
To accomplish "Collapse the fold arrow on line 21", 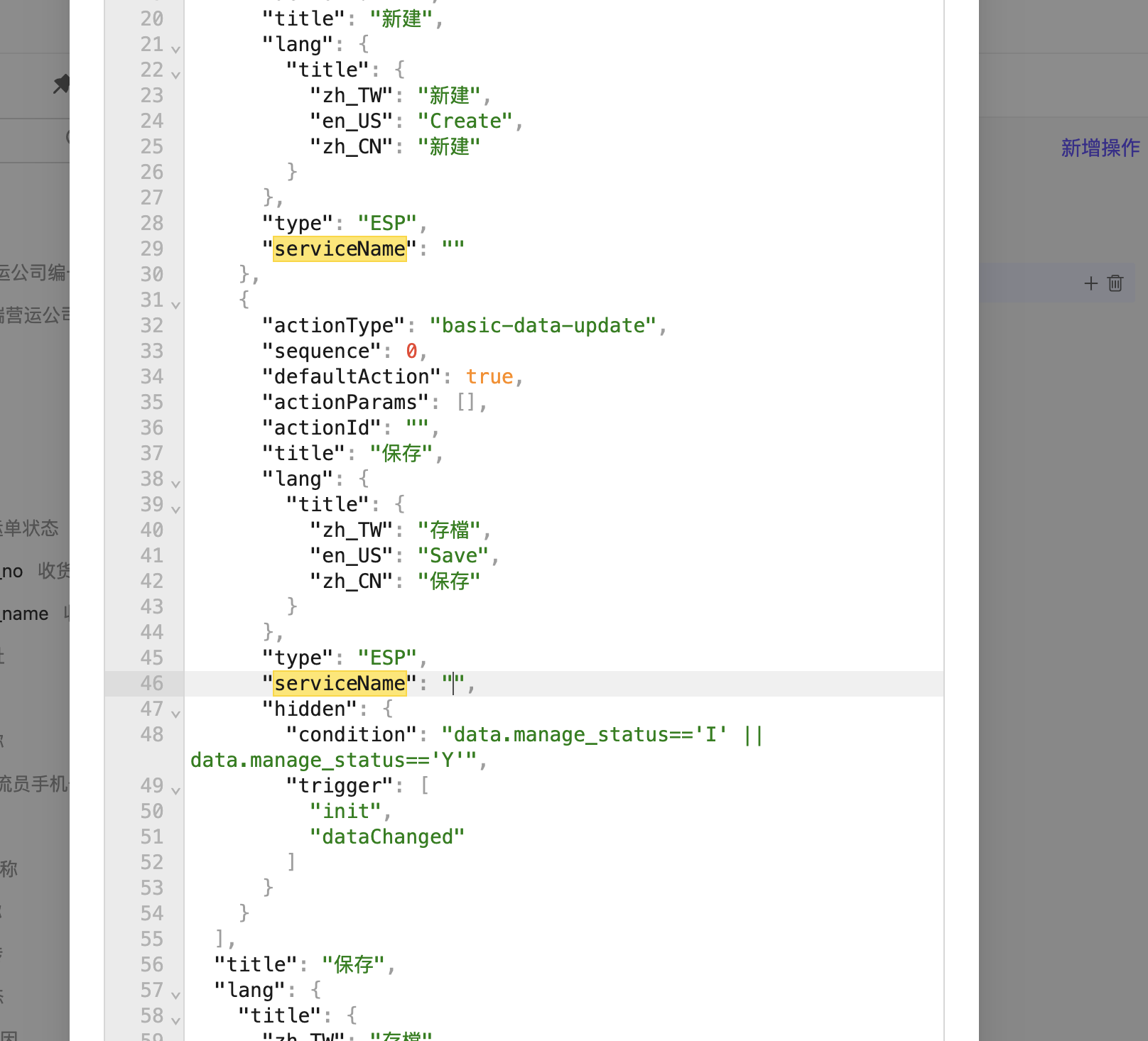I will [175, 48].
